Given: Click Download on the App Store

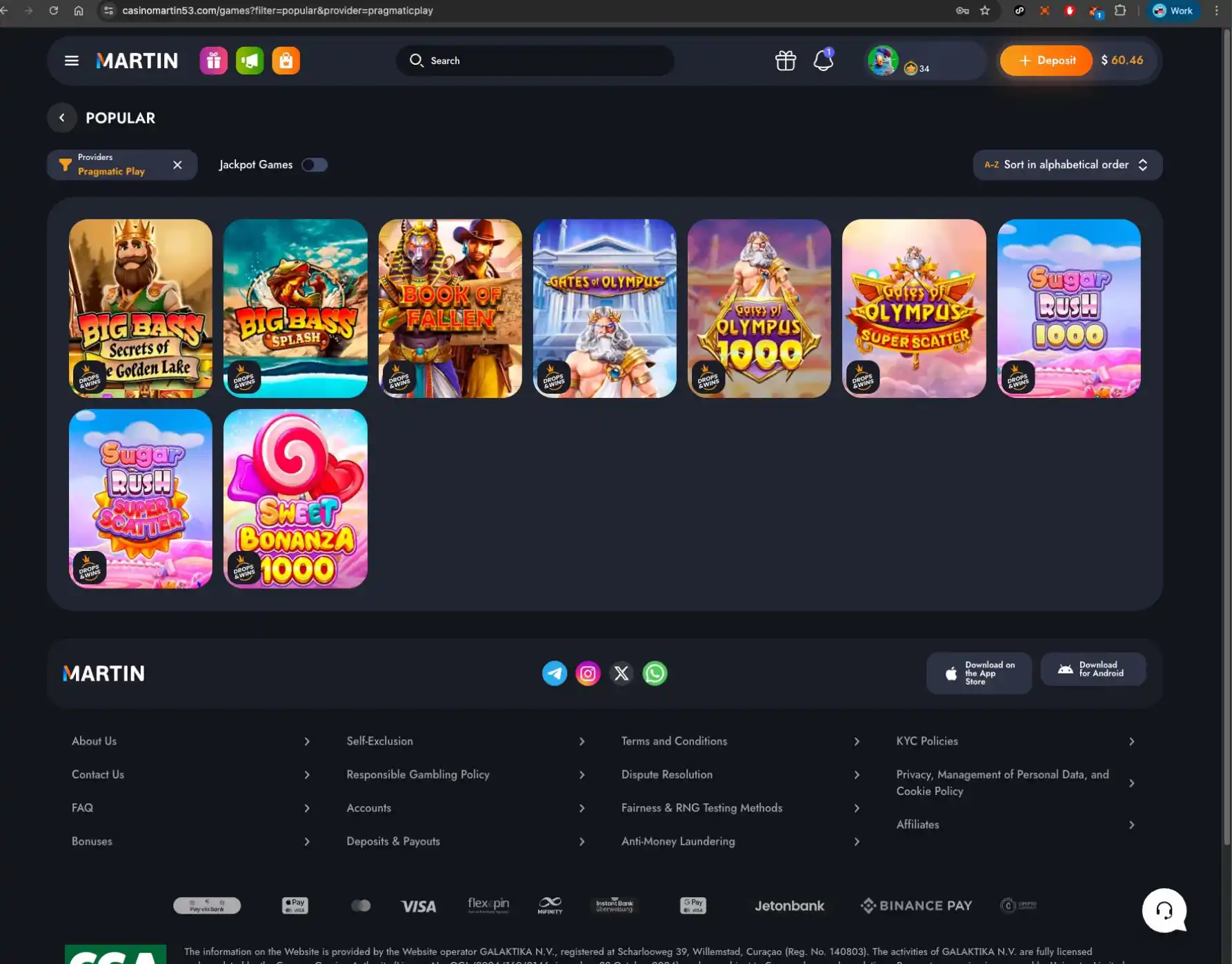Looking at the screenshot, I should tap(979, 673).
